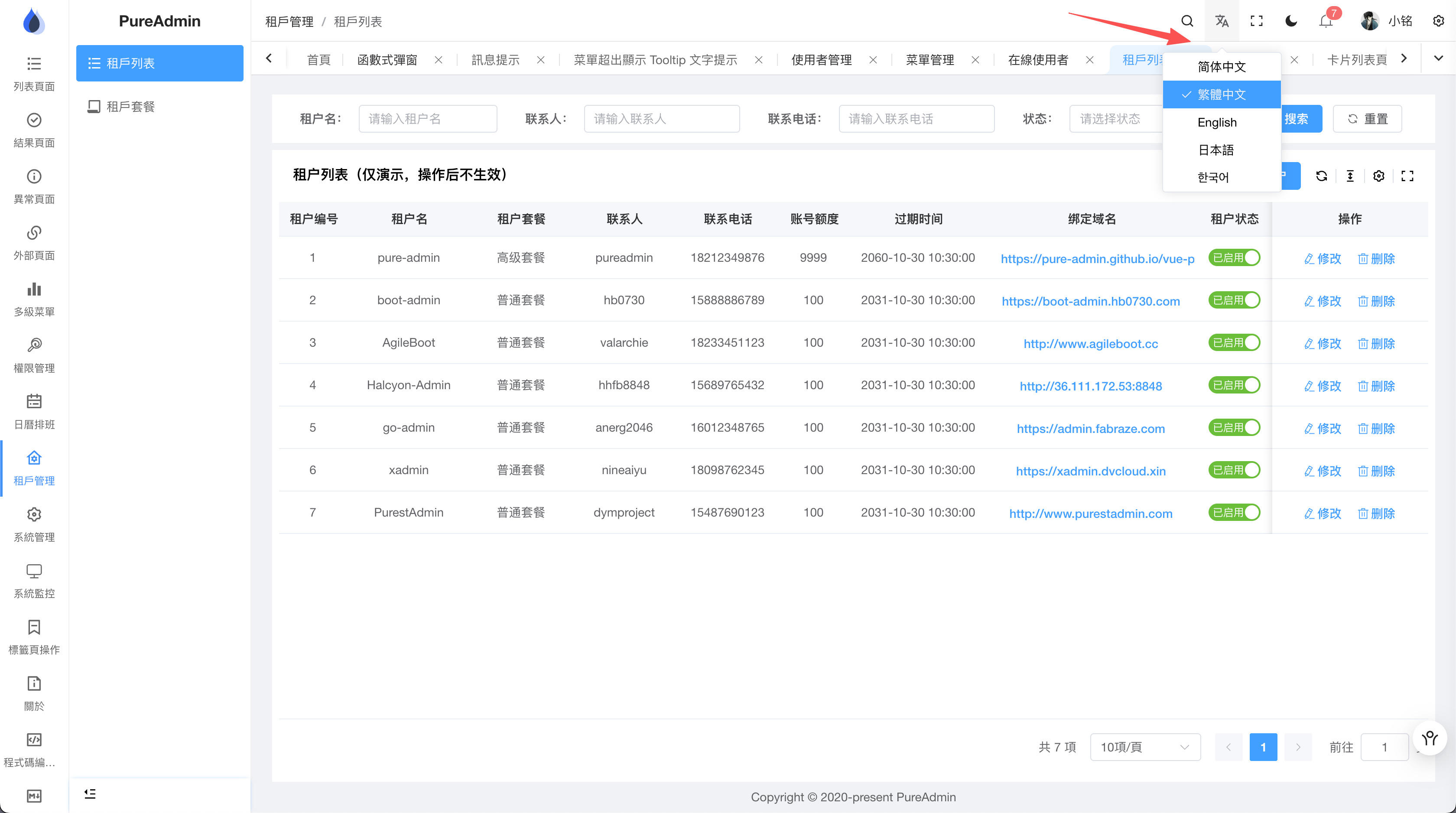Click the table density icon
This screenshot has width=1456, height=813.
[1350, 176]
